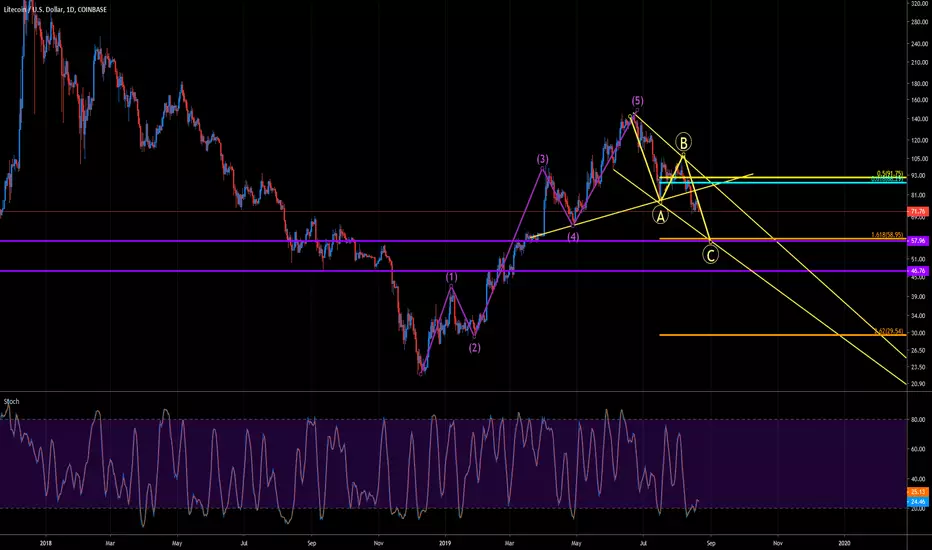
Task: Click the (2) Elliott wave label
Action: [474, 348]
